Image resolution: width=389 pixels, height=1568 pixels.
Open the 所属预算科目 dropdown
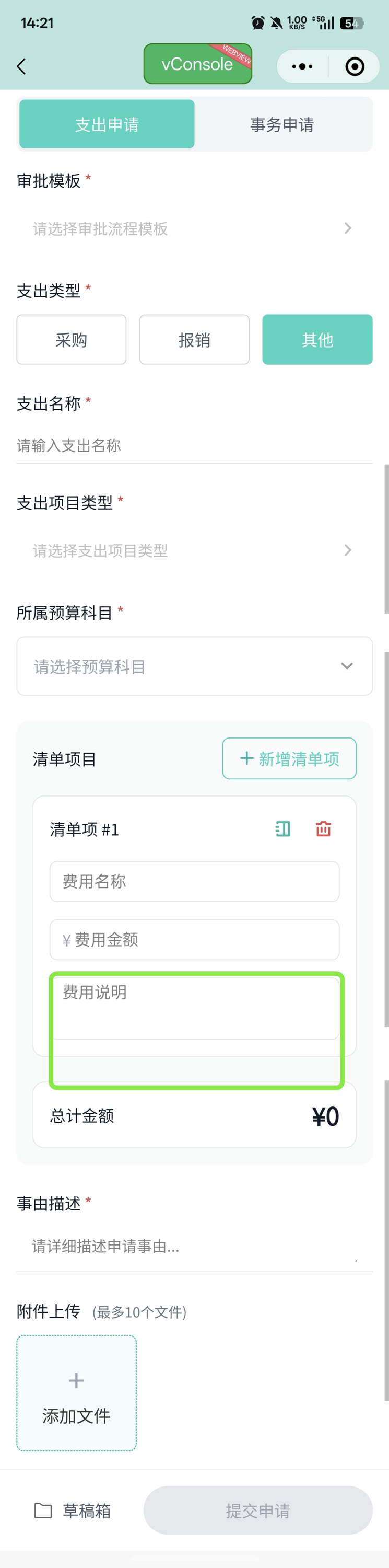pos(347,666)
